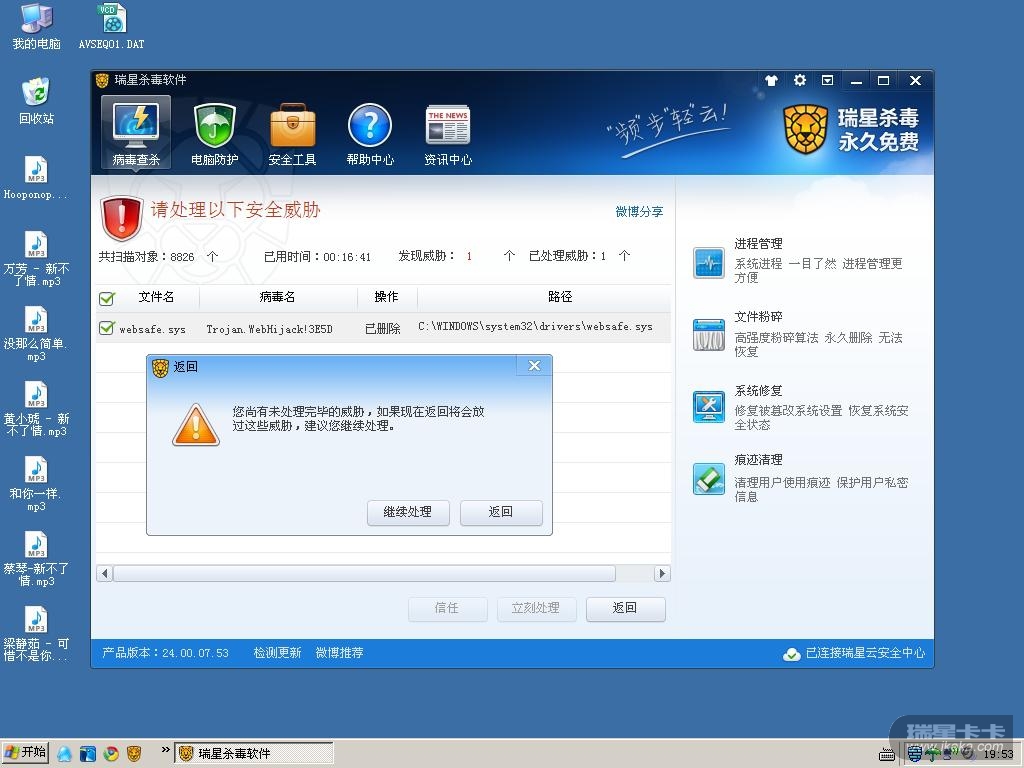Click the 立刻处理 button
The width and height of the screenshot is (1024, 768).
click(x=536, y=609)
